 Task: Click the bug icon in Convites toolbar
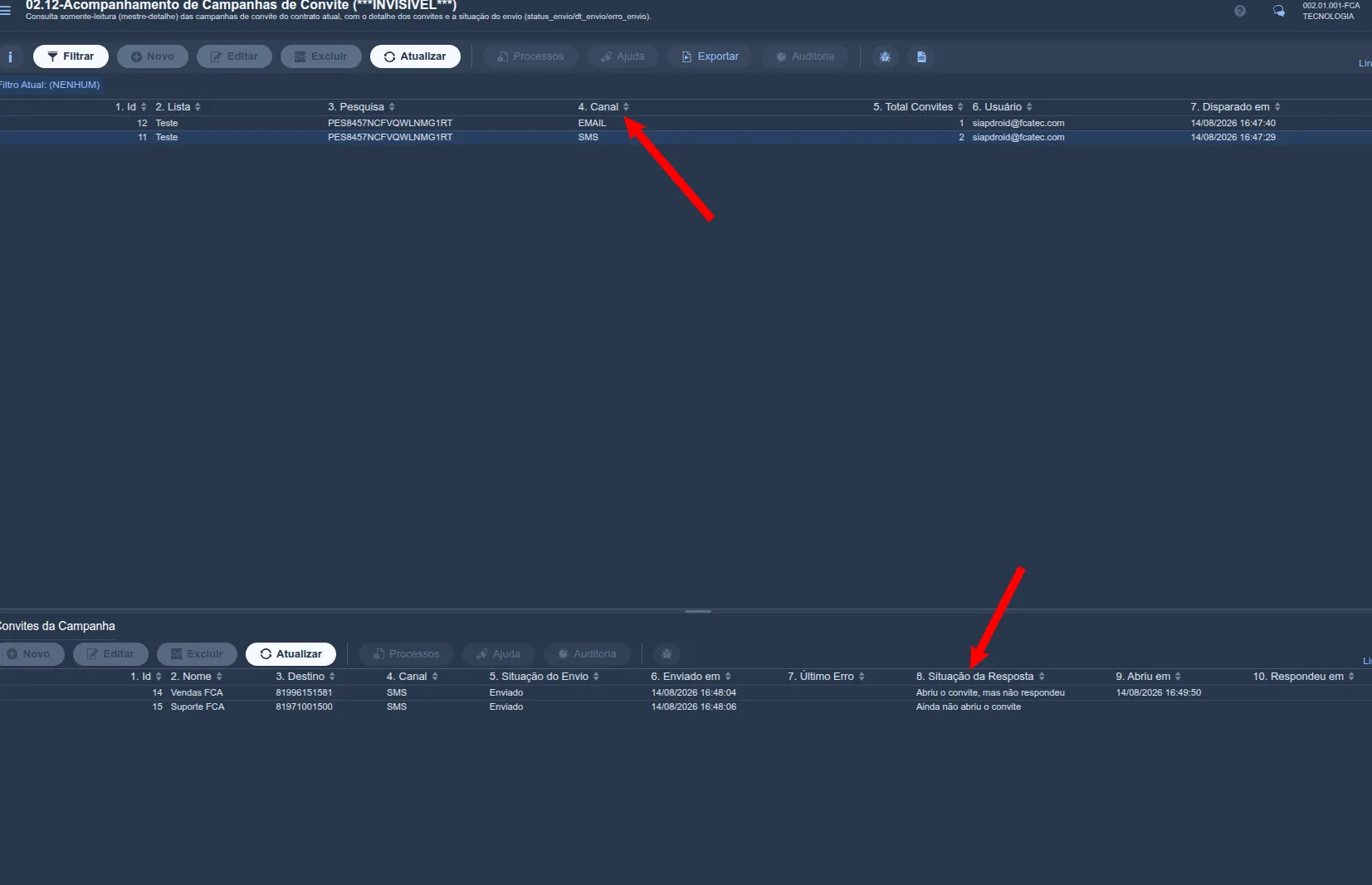pyautogui.click(x=666, y=654)
